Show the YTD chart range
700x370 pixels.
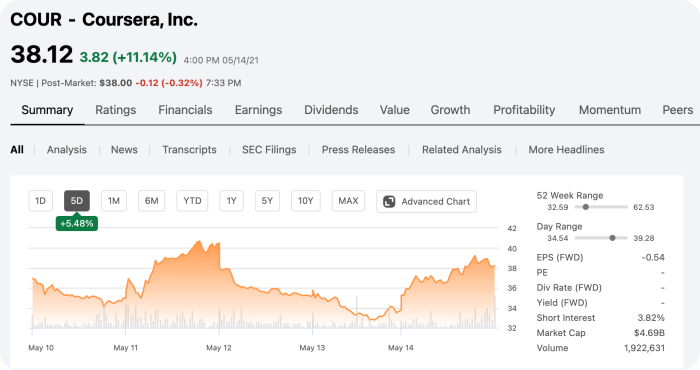click(x=192, y=201)
